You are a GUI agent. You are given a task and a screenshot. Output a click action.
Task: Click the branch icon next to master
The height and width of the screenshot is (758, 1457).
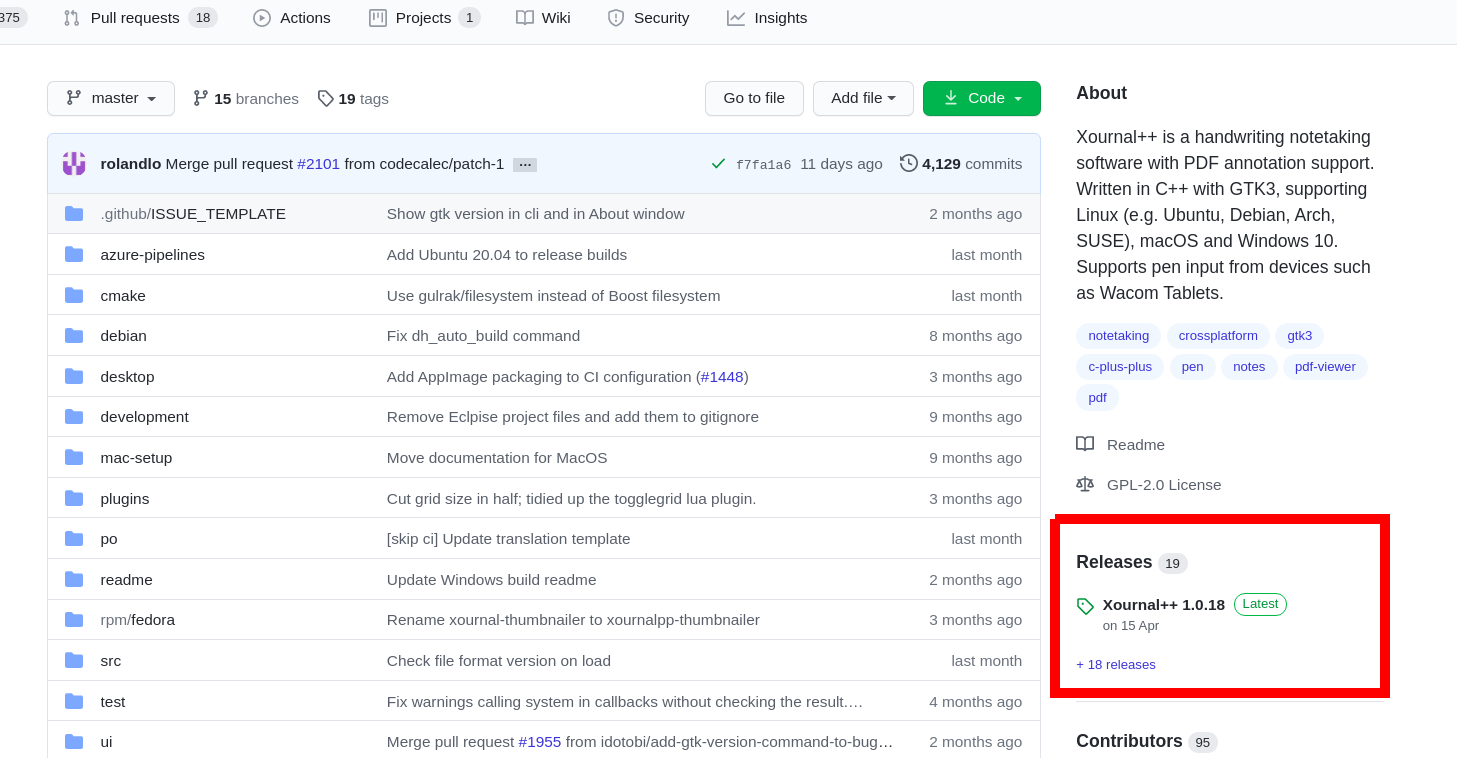(73, 98)
